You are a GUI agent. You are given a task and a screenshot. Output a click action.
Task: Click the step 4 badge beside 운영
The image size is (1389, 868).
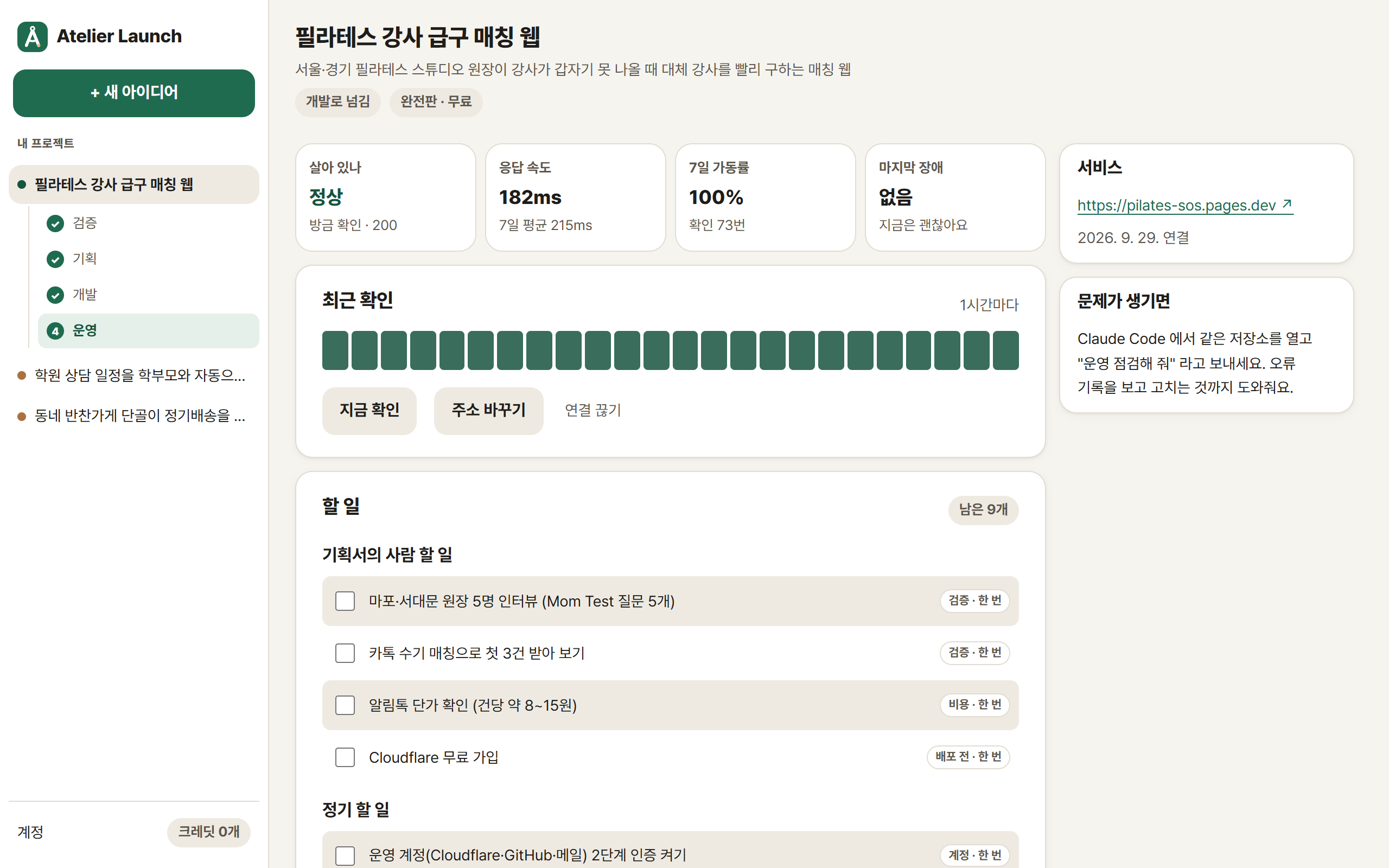click(55, 331)
